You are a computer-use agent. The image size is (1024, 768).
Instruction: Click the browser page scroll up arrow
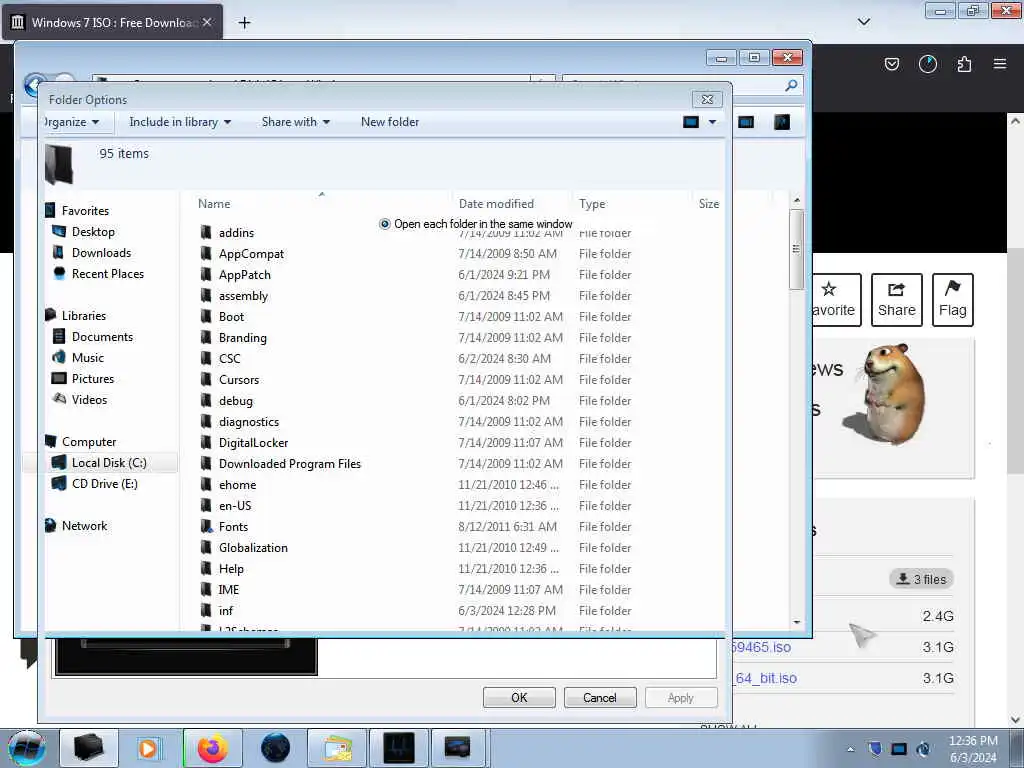coord(1015,121)
